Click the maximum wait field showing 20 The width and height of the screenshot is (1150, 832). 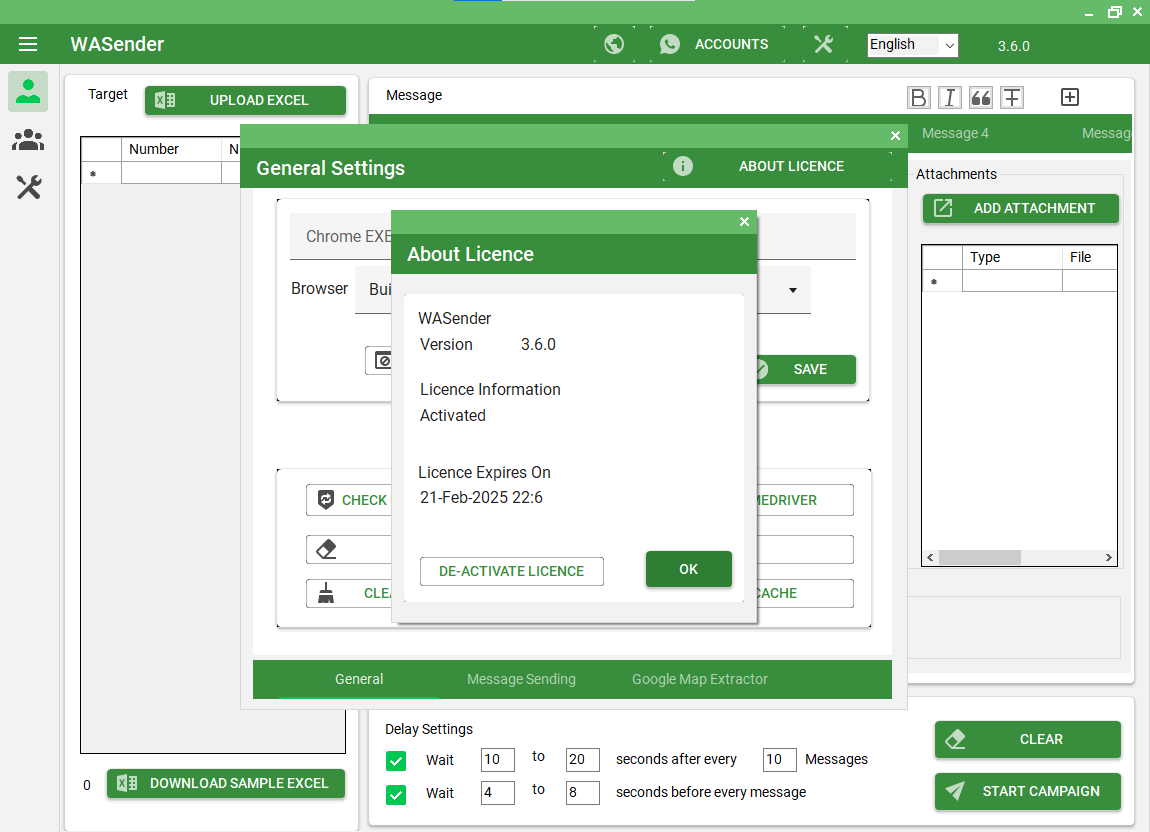click(x=582, y=759)
